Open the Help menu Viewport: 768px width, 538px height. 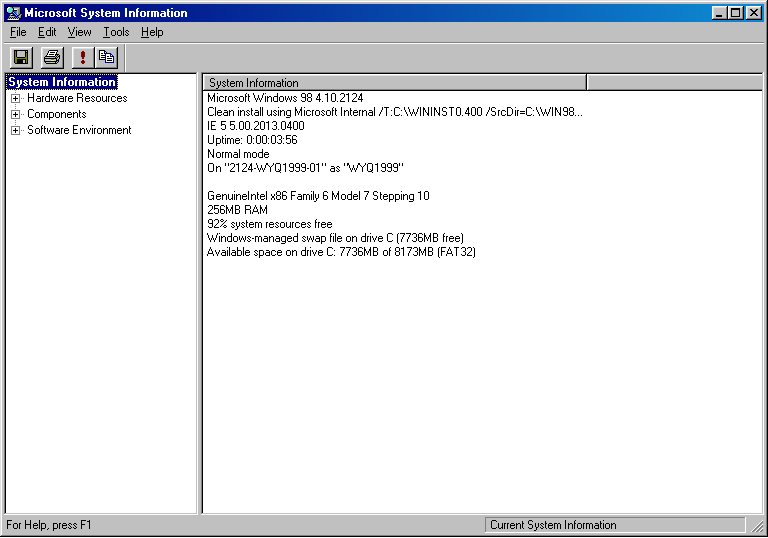click(x=152, y=32)
